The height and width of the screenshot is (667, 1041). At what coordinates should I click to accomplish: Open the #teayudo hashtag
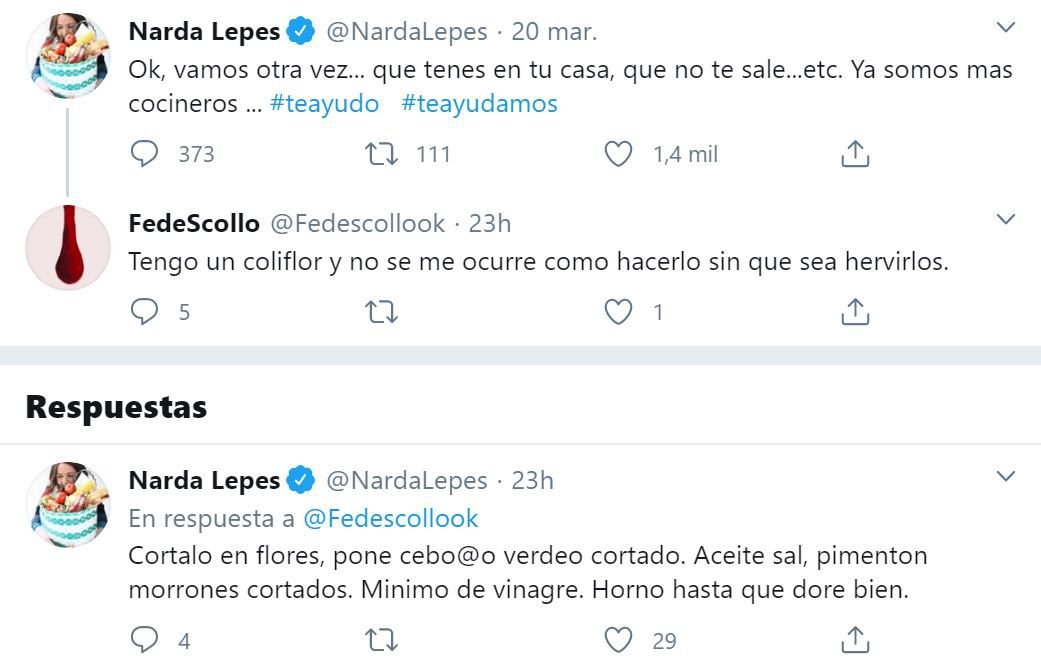(325, 103)
